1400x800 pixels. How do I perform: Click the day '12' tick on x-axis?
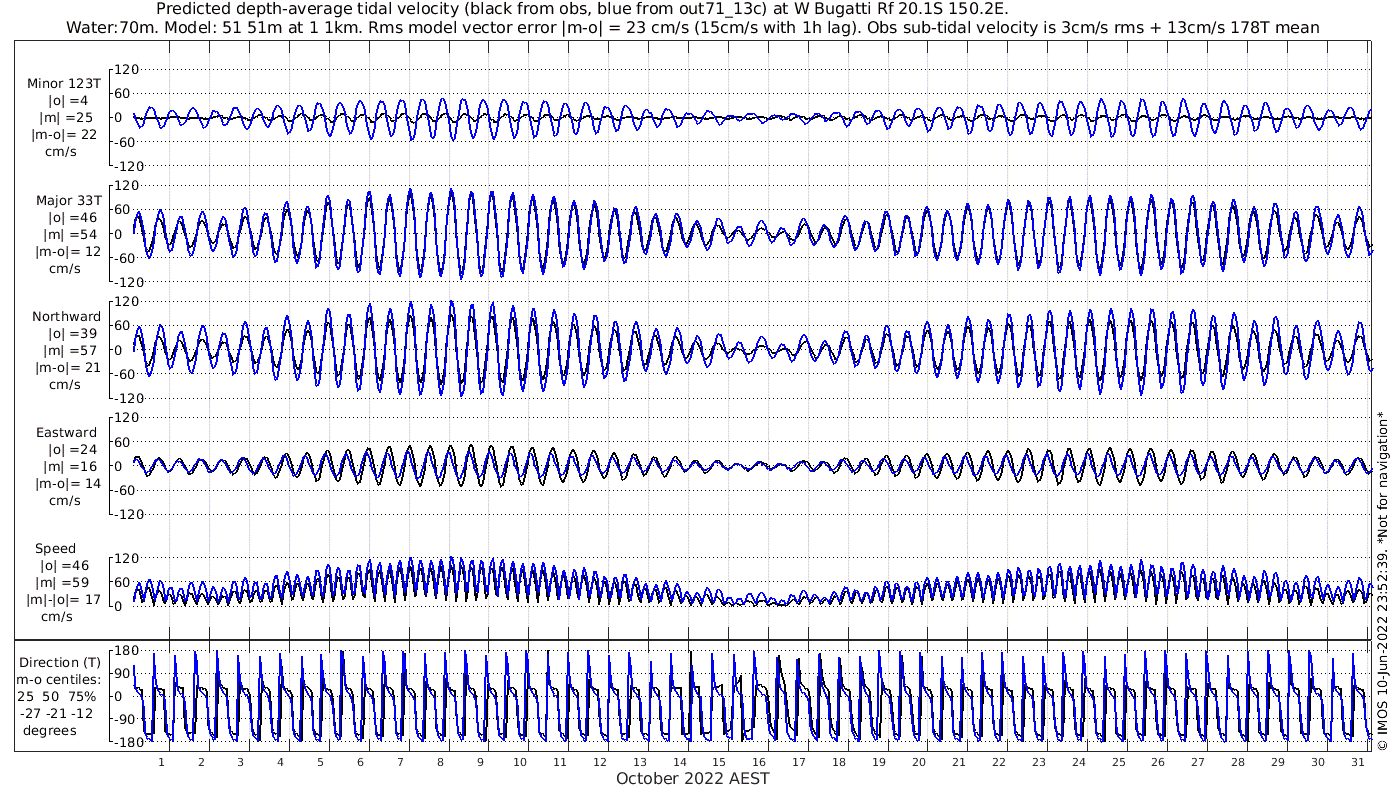pos(599,762)
